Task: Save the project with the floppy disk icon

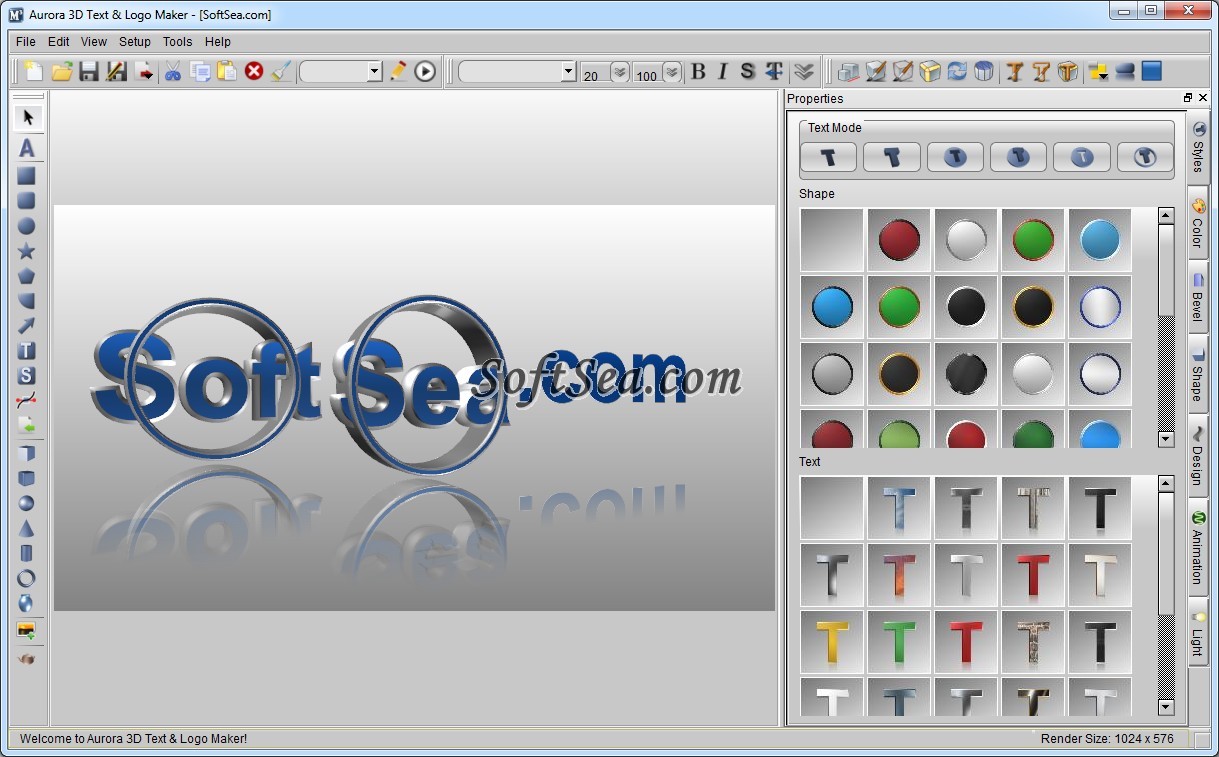Action: coord(89,71)
